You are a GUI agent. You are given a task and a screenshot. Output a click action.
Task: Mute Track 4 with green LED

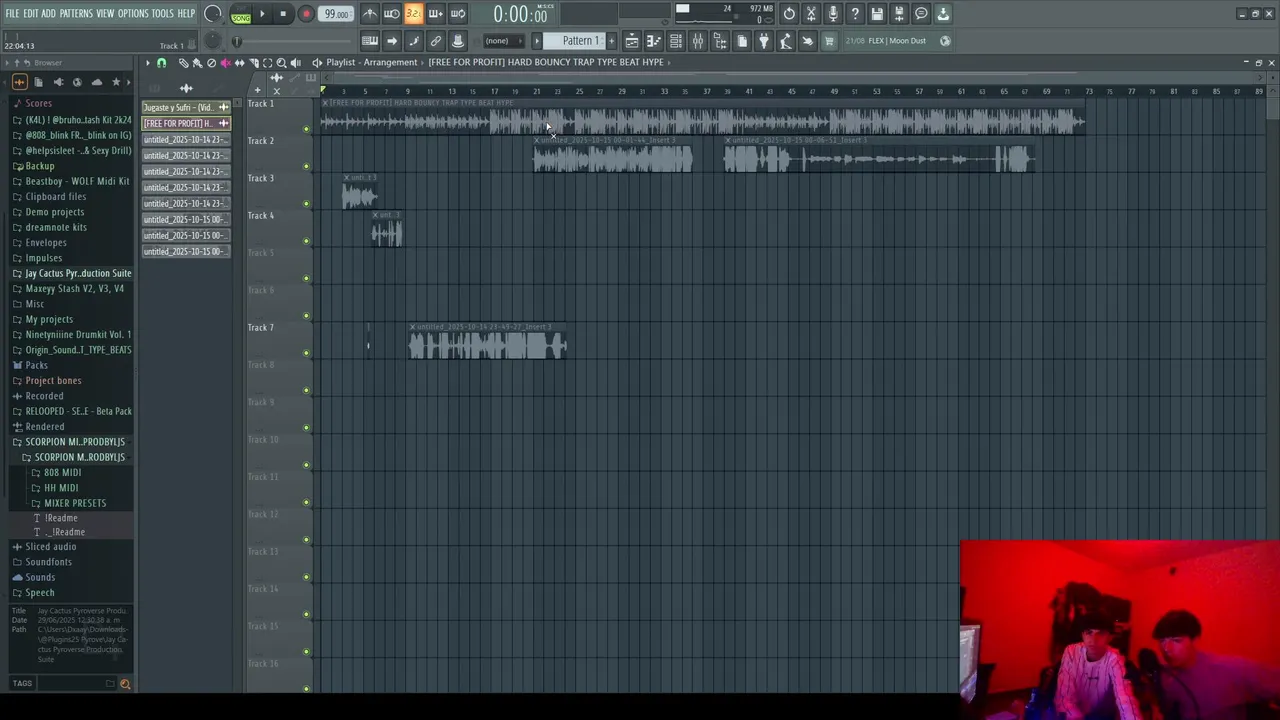pyautogui.click(x=306, y=240)
